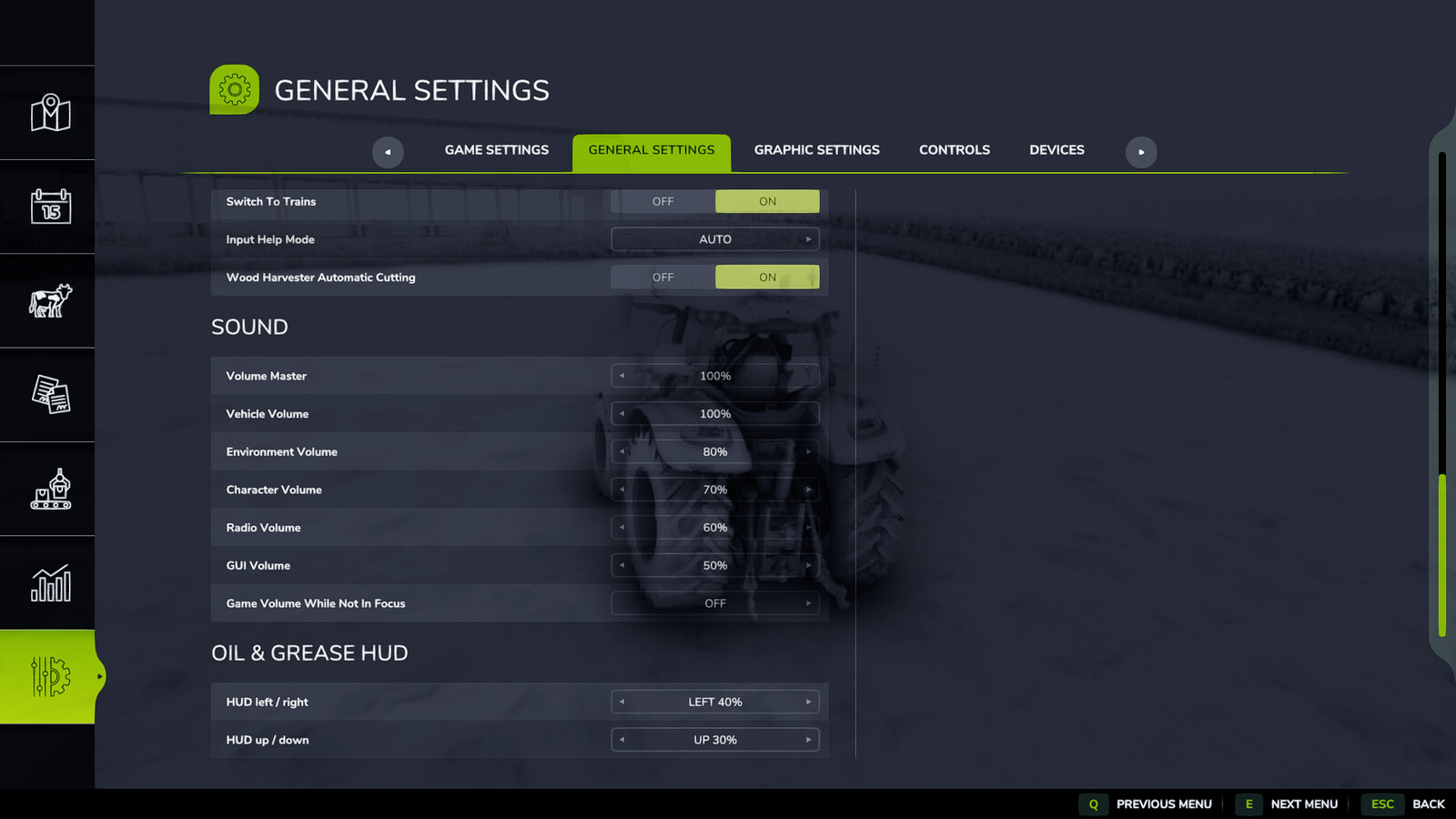Screen dimensions: 1456x819
Task: Change Game Volume While Not In Focus option
Action: click(x=715, y=603)
